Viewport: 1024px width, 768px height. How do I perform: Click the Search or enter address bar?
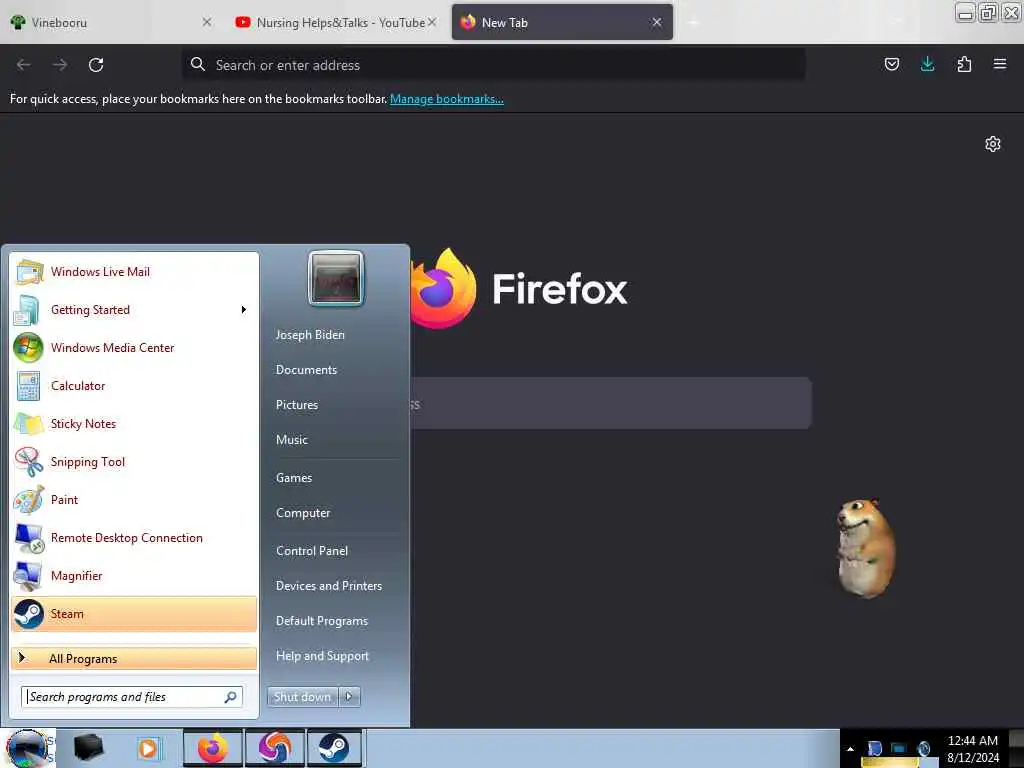[x=494, y=65]
